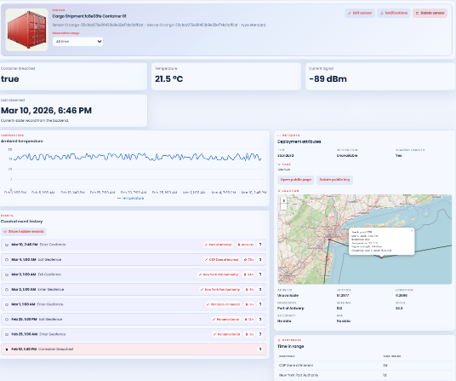
Task: Click the red marker under the map popup
Action: click(x=381, y=257)
